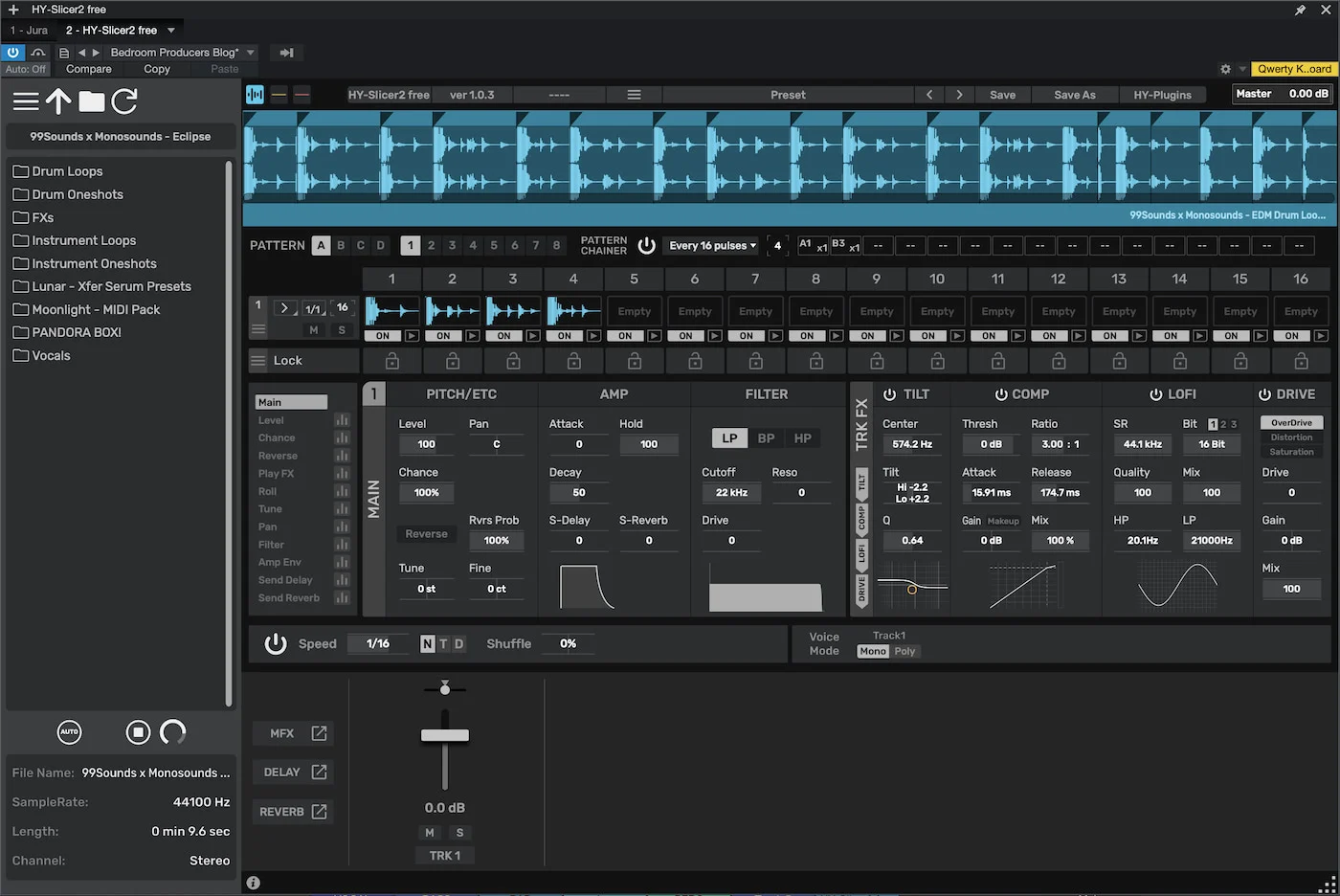Select the waveform display icon in the top toolbar
1340x896 pixels.
tap(254, 94)
